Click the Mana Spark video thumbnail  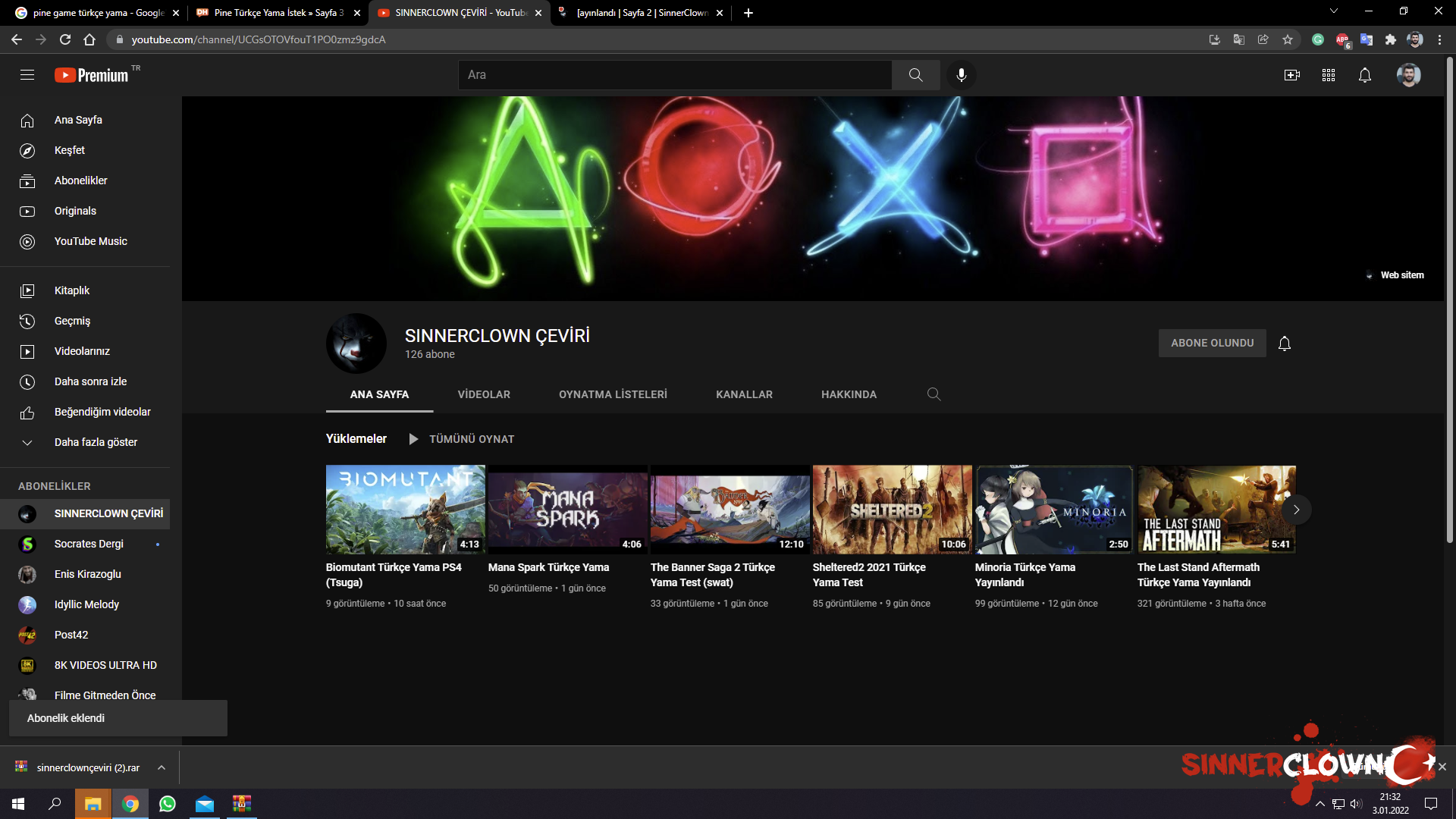(567, 510)
